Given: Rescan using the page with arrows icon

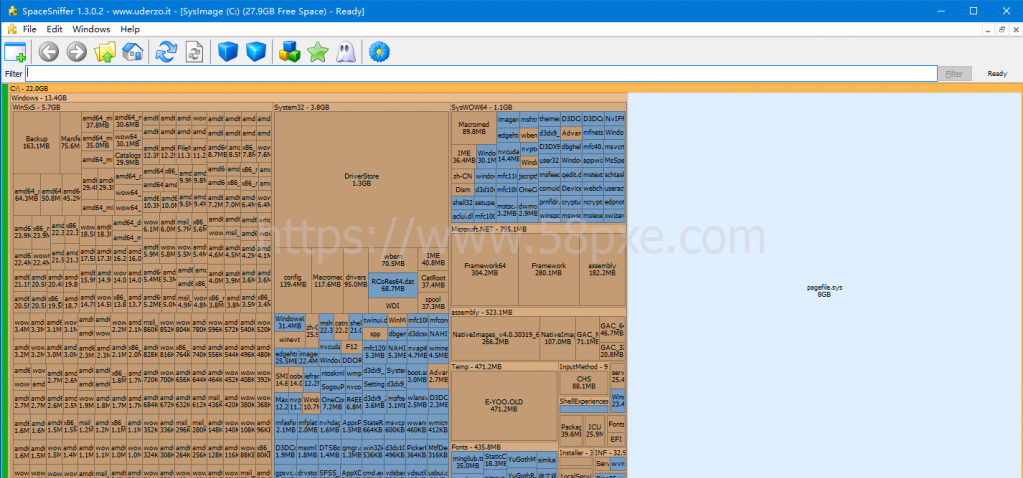Looking at the screenshot, I should pos(194,52).
